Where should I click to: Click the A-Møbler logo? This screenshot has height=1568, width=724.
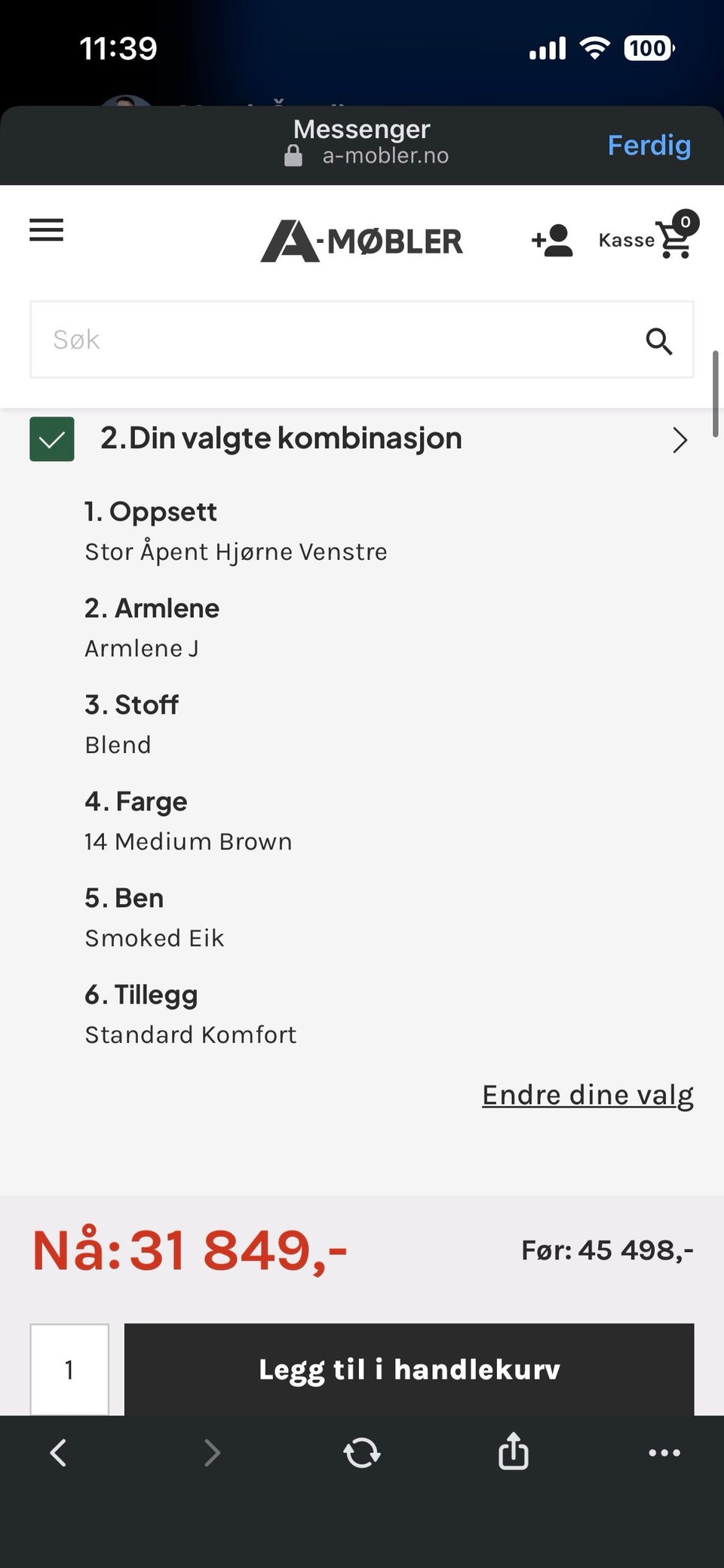click(361, 241)
